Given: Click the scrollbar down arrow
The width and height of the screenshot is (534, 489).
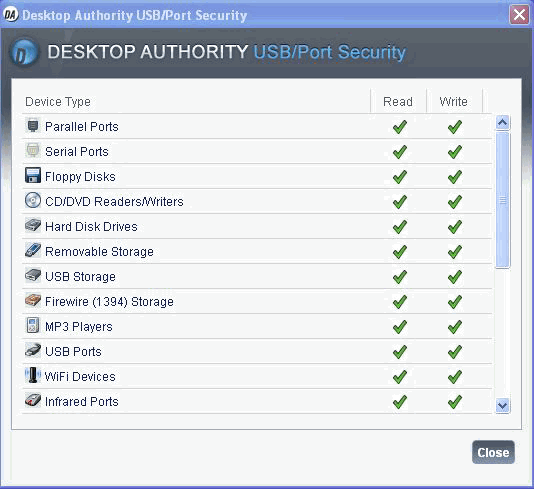Looking at the screenshot, I should coord(503,406).
